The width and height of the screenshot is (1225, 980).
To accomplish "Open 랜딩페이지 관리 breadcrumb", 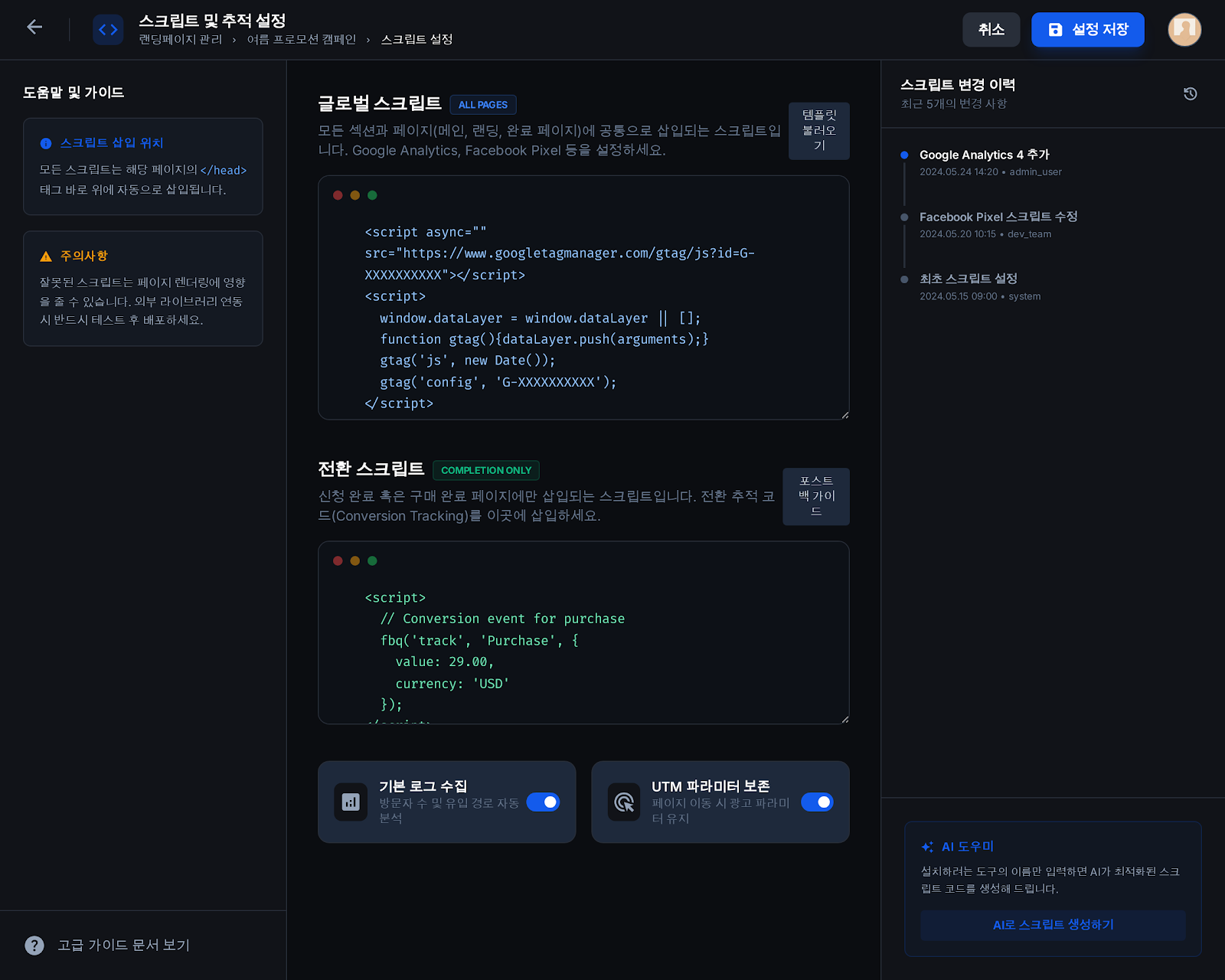I will click(x=180, y=40).
